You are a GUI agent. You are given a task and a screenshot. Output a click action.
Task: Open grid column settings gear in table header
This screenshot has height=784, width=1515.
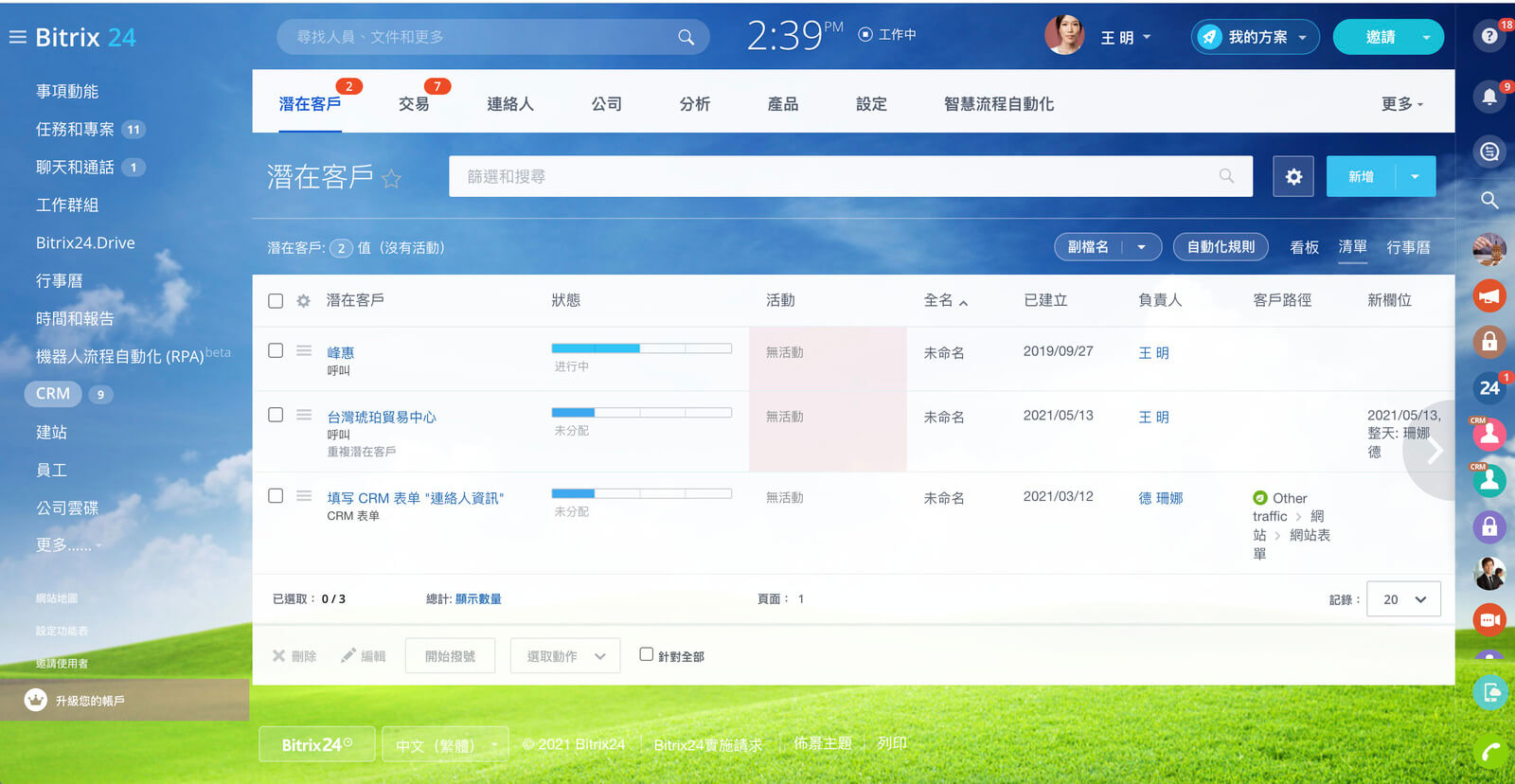click(303, 301)
